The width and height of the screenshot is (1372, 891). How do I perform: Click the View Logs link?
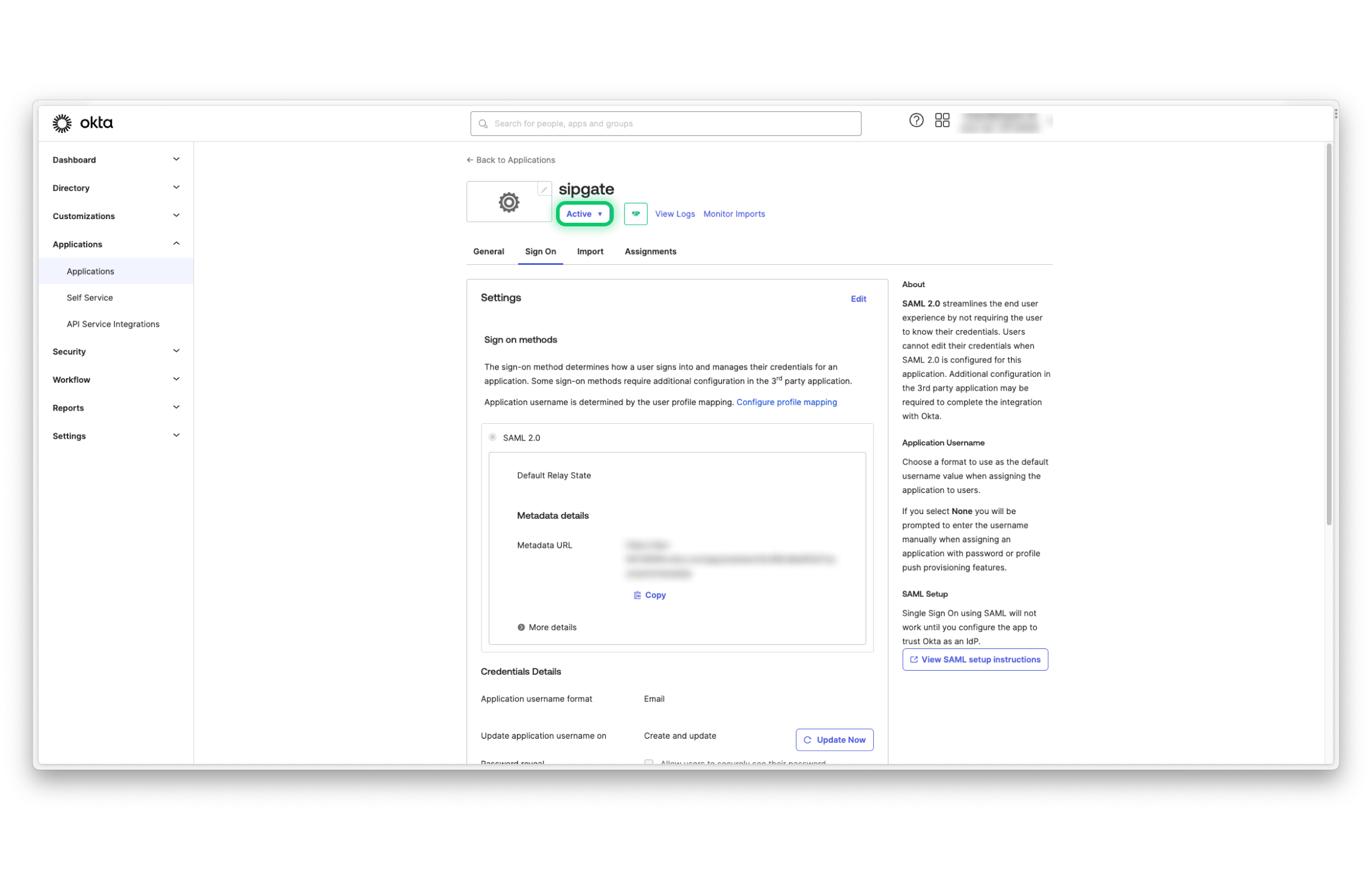pos(675,214)
